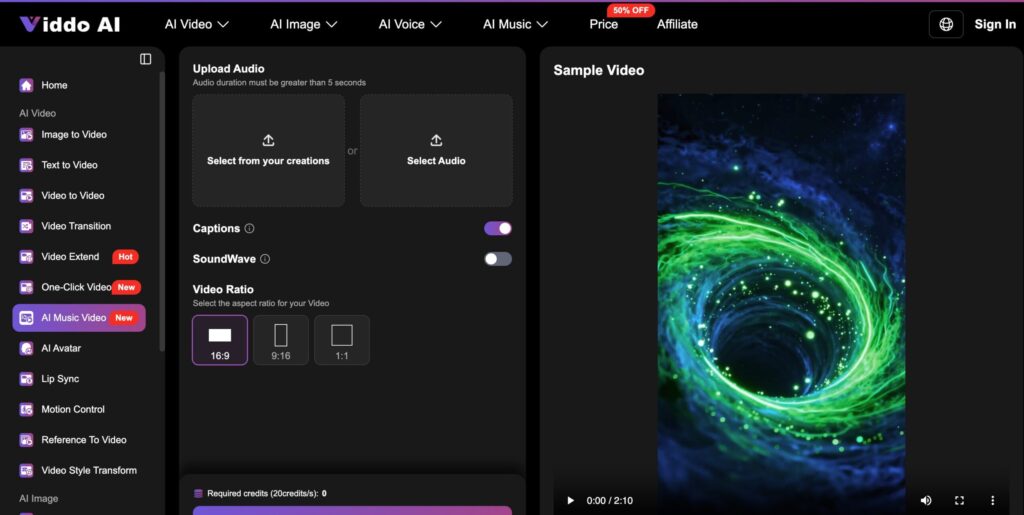
Task: Click upload icon in Select from your creations
Action: [268, 140]
